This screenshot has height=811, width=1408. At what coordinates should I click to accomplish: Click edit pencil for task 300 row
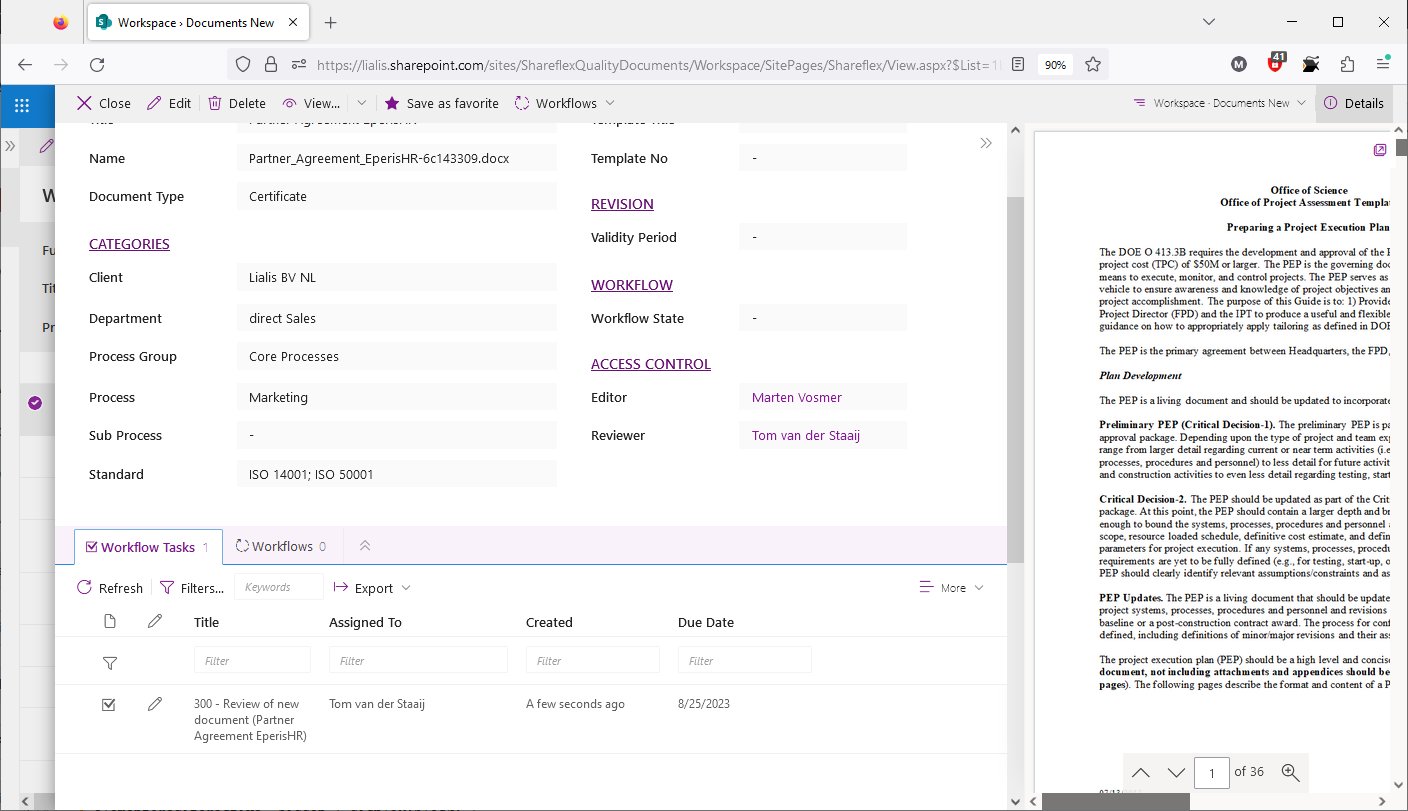(x=154, y=704)
